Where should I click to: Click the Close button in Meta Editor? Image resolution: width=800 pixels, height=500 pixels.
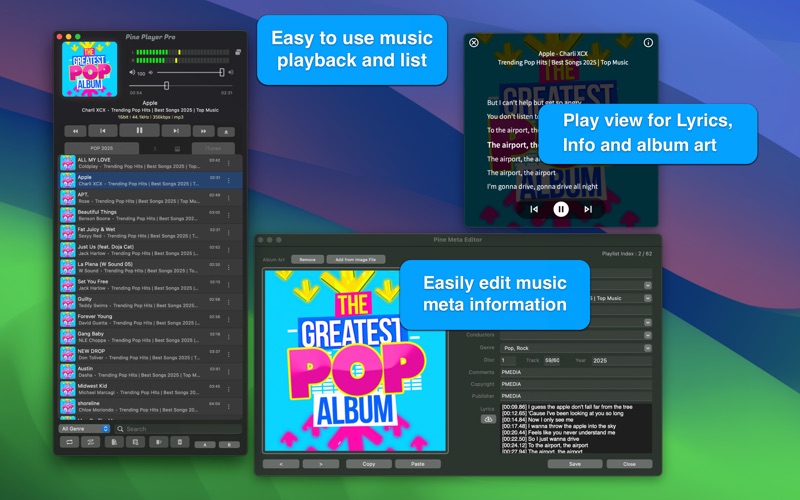tap(630, 464)
